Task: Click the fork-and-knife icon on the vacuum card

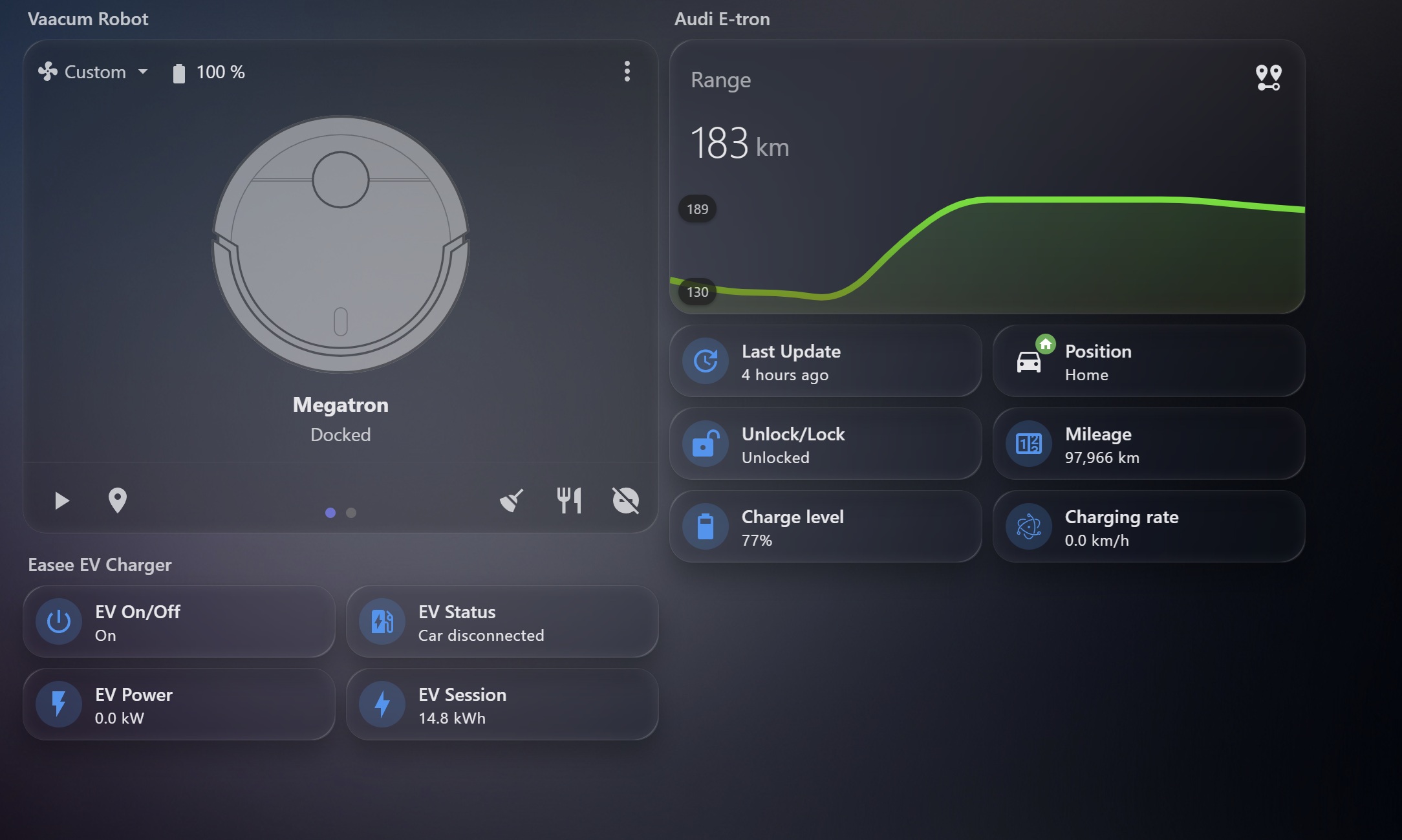Action: pyautogui.click(x=568, y=500)
